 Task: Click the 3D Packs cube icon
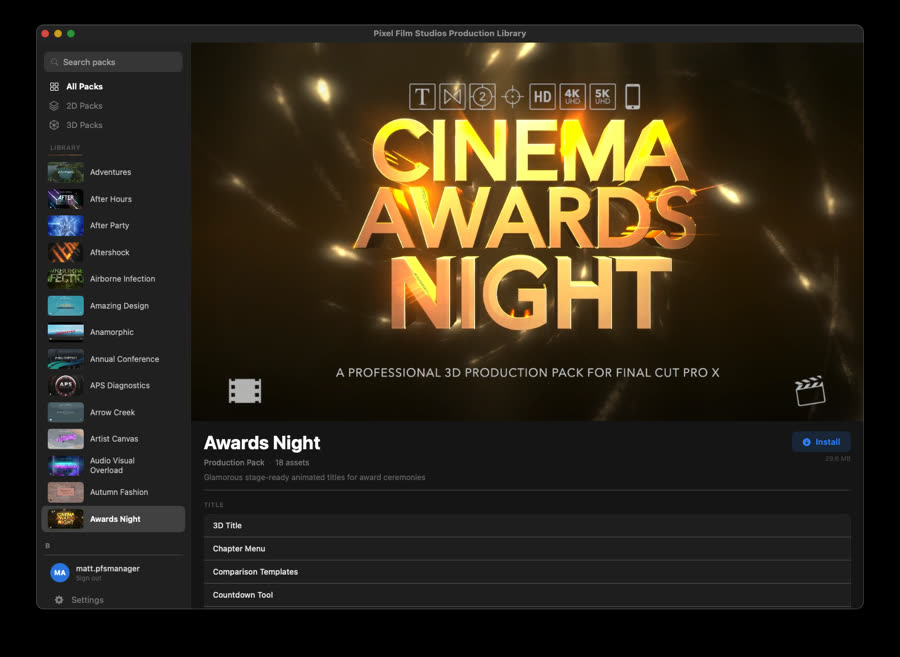point(55,125)
